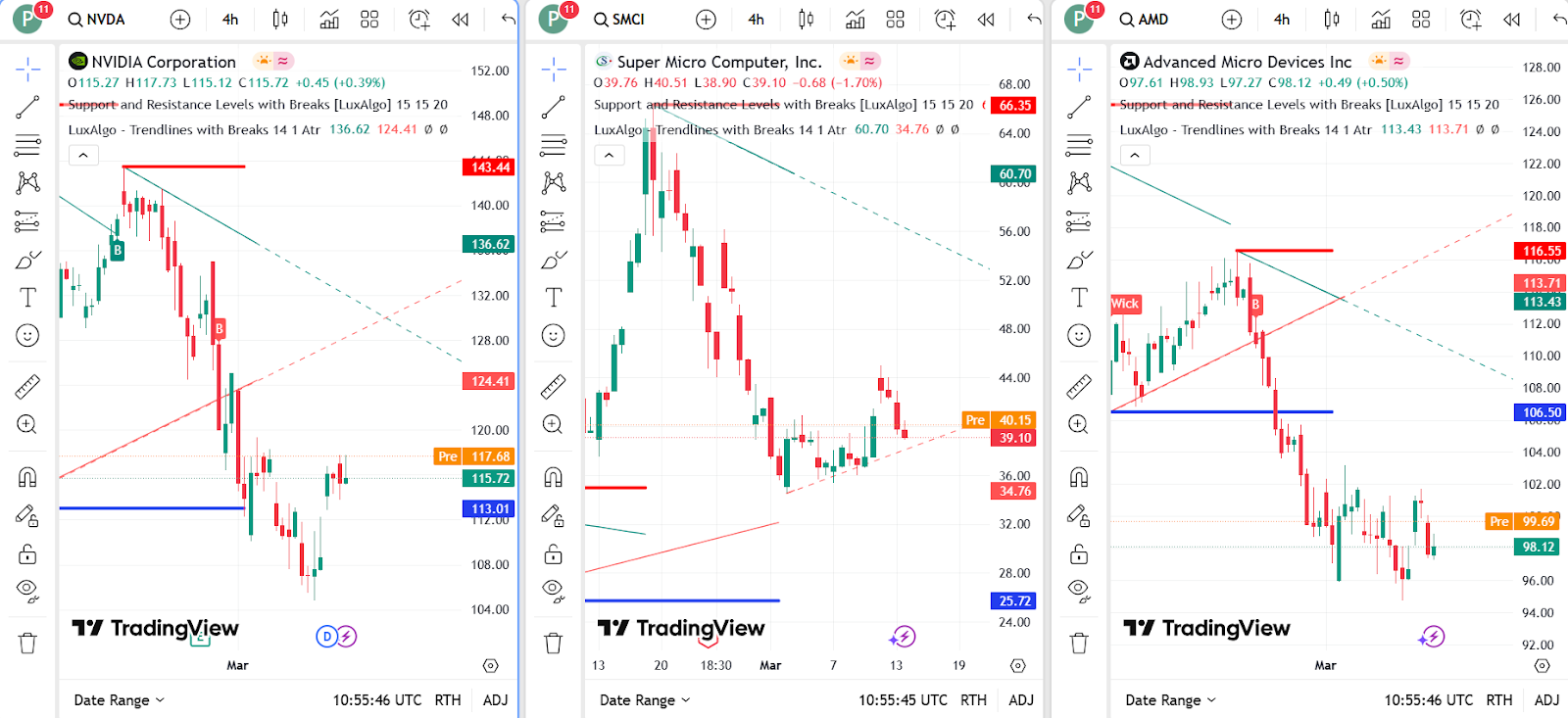Collapse indicator legend in NVDA chart

click(83, 155)
